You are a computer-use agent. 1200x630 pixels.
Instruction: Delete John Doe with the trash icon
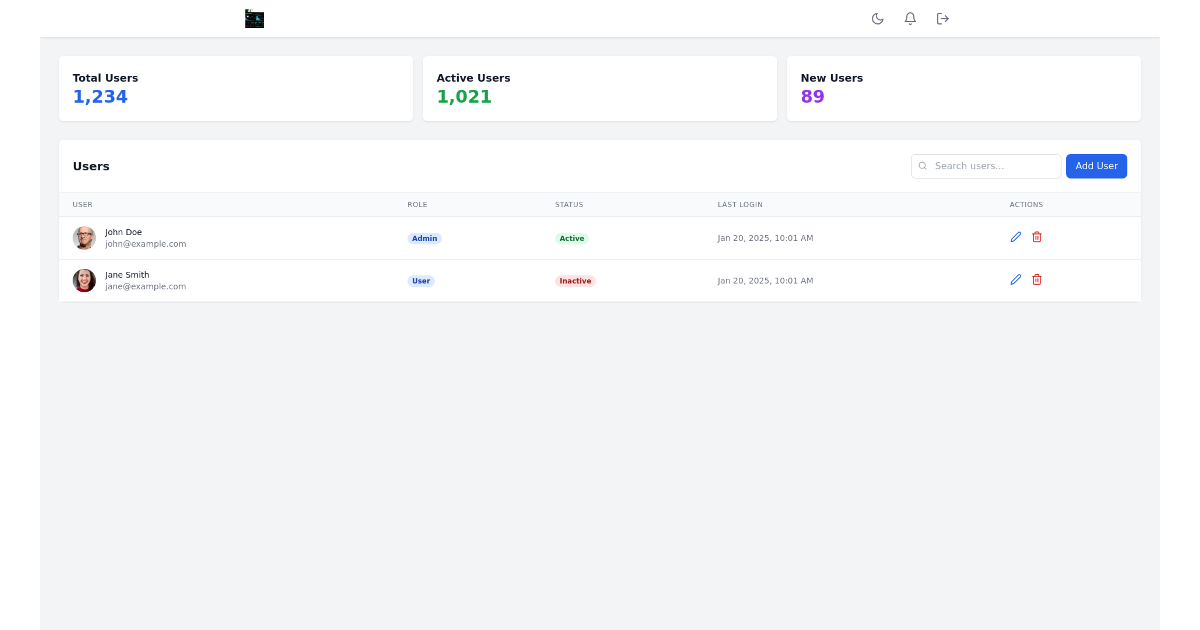[x=1037, y=237]
